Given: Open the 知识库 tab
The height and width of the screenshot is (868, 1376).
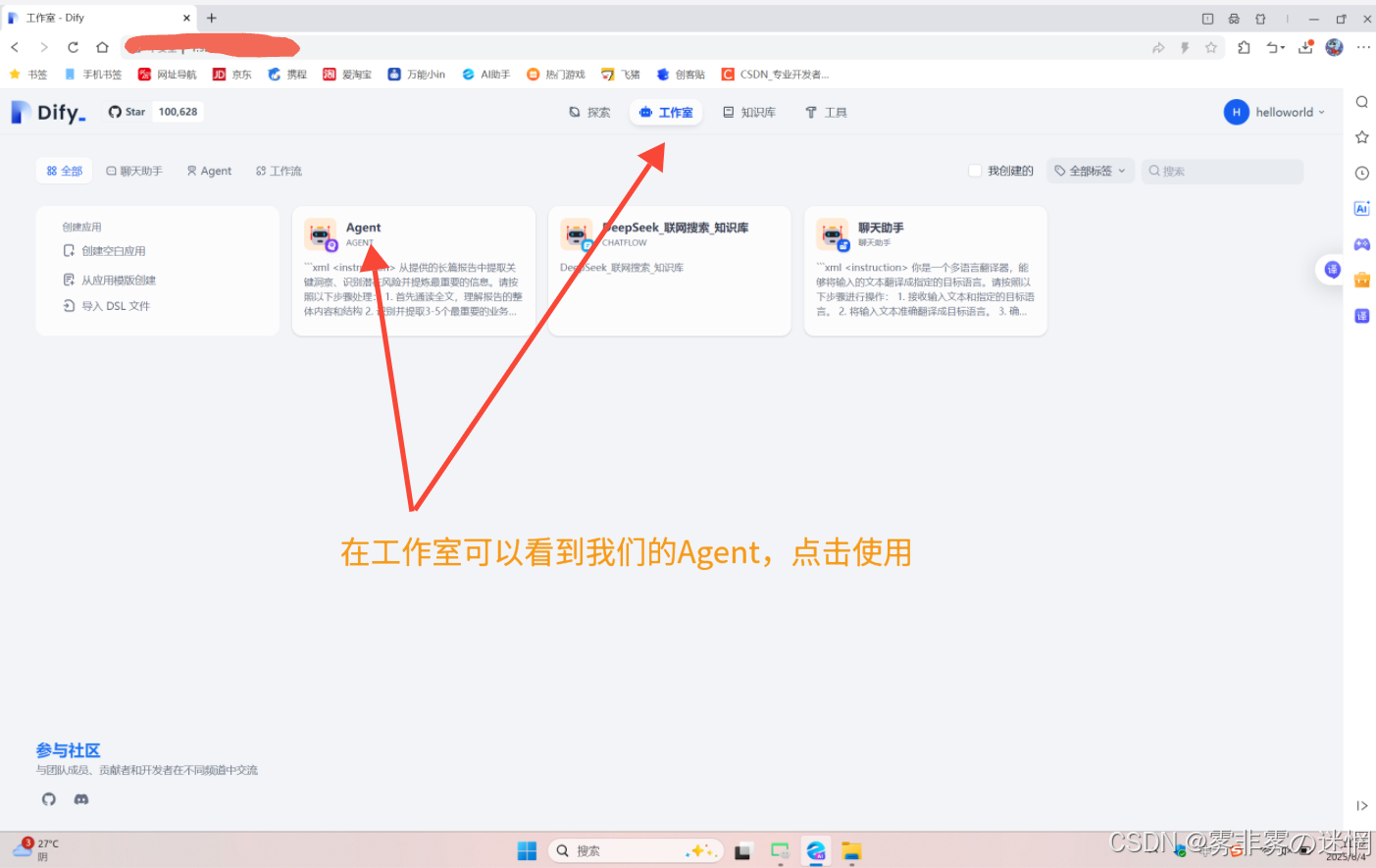Looking at the screenshot, I should point(749,113).
